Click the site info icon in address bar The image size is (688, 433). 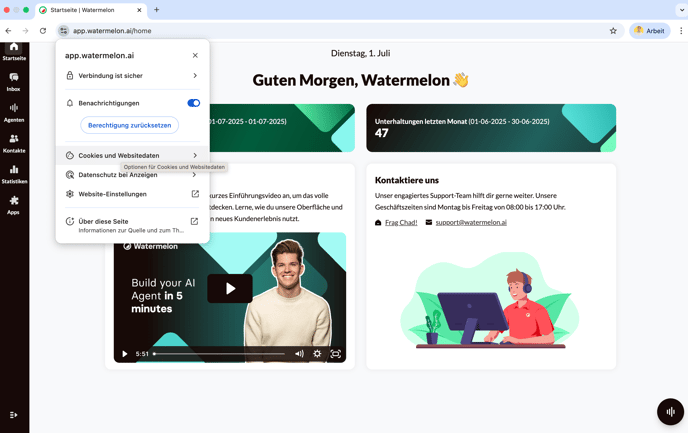click(x=64, y=31)
